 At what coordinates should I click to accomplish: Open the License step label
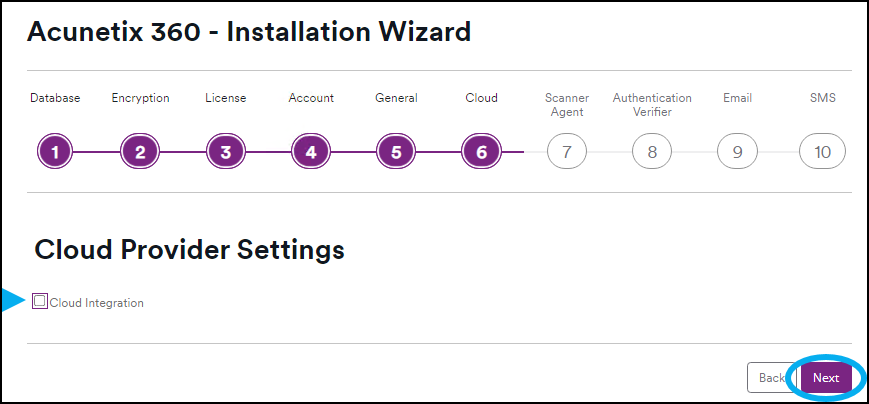(226, 98)
